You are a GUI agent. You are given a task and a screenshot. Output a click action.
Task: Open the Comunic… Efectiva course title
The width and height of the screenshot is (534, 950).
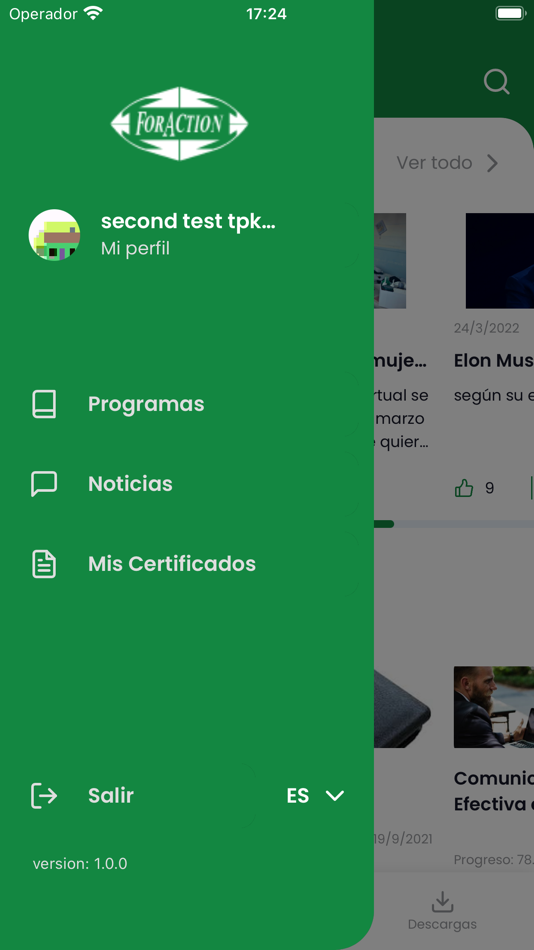click(493, 791)
